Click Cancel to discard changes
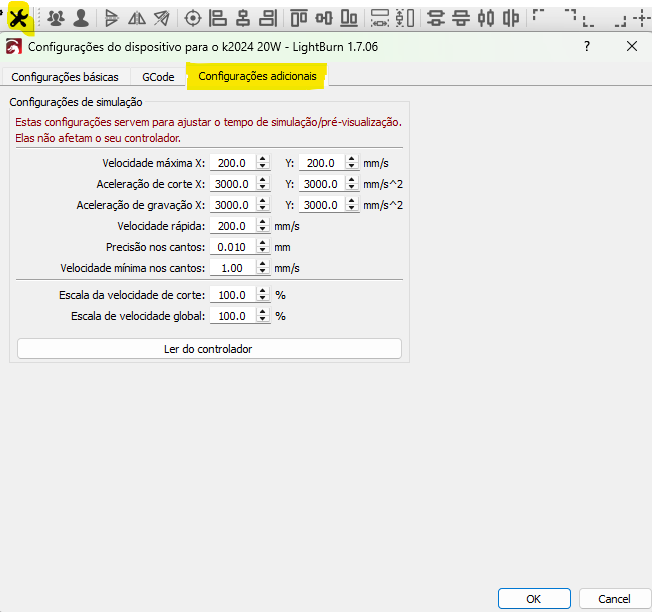 tap(614, 598)
